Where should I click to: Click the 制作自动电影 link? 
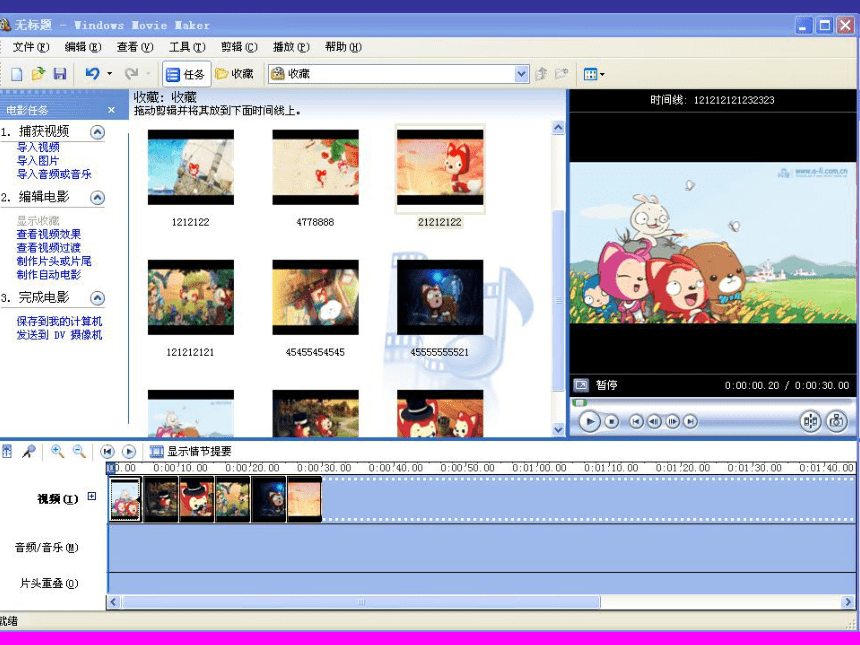tap(49, 275)
